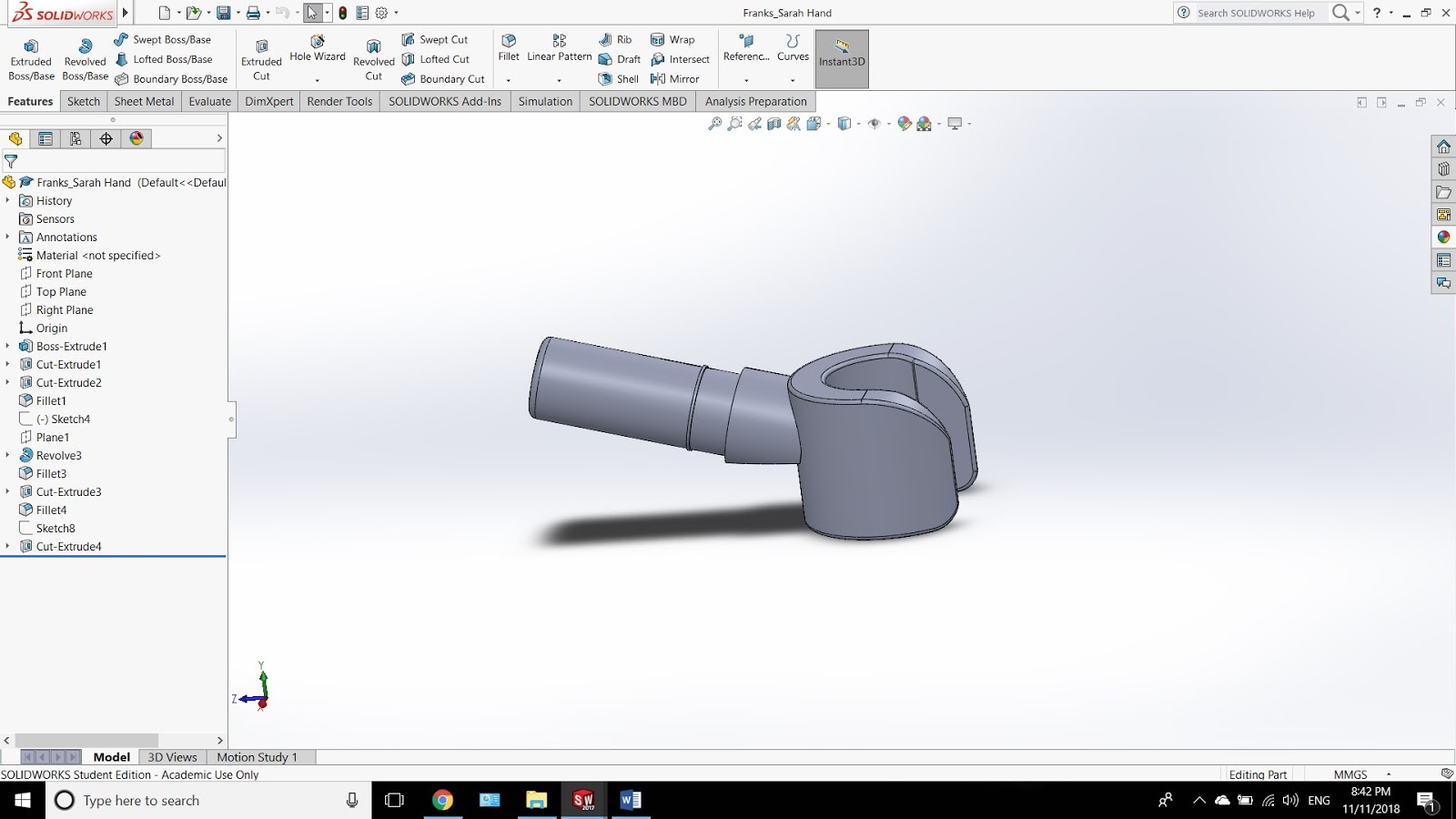1456x819 pixels.
Task: Click the Windows Start button
Action: click(x=23, y=800)
